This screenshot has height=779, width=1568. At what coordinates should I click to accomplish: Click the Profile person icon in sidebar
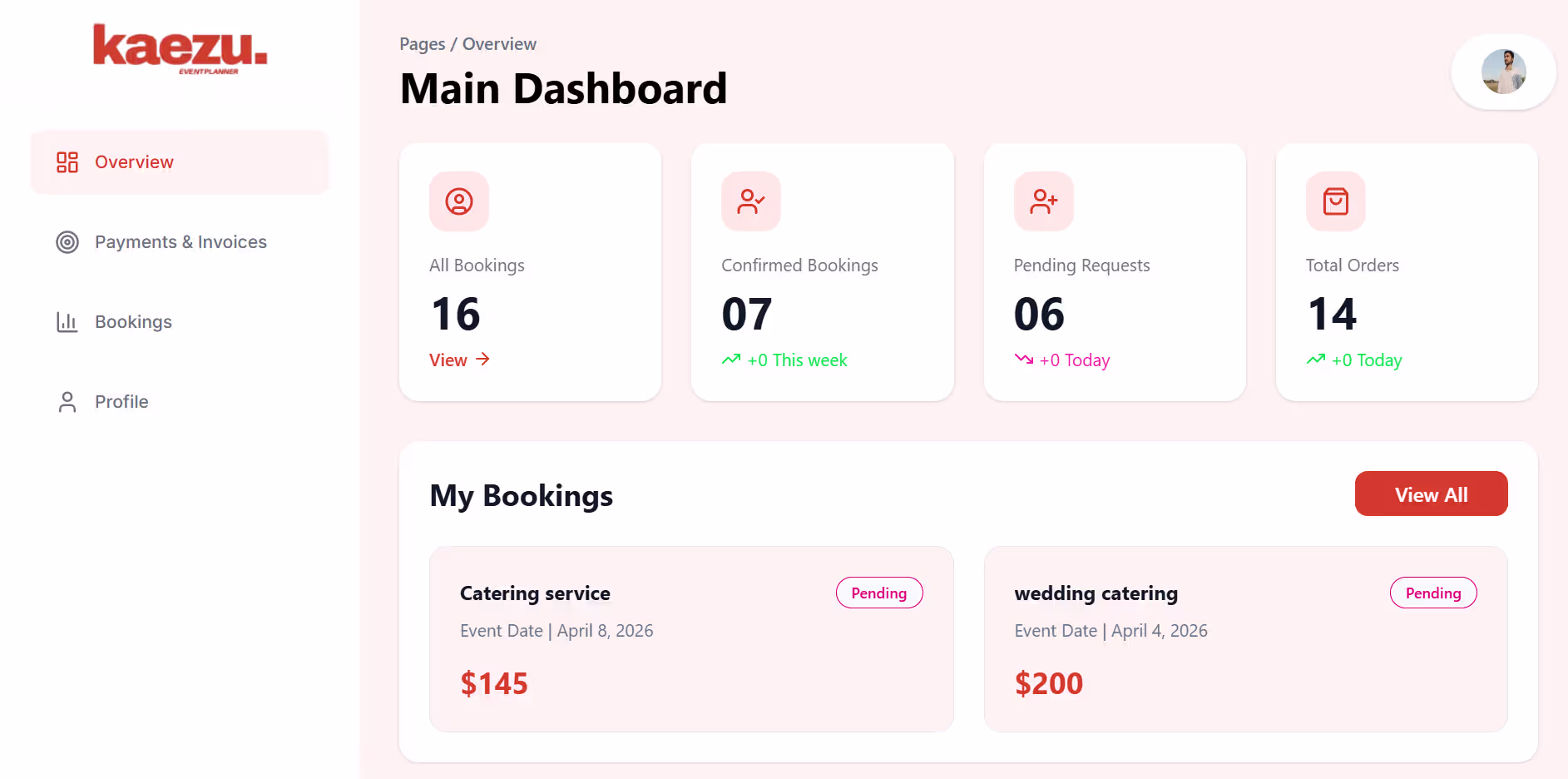point(67,402)
